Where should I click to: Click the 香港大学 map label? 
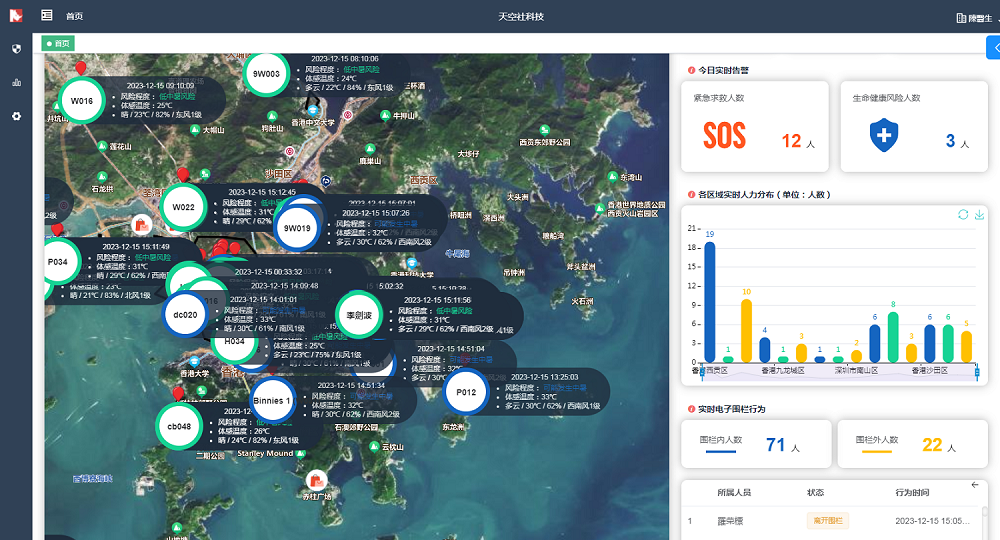195,373
